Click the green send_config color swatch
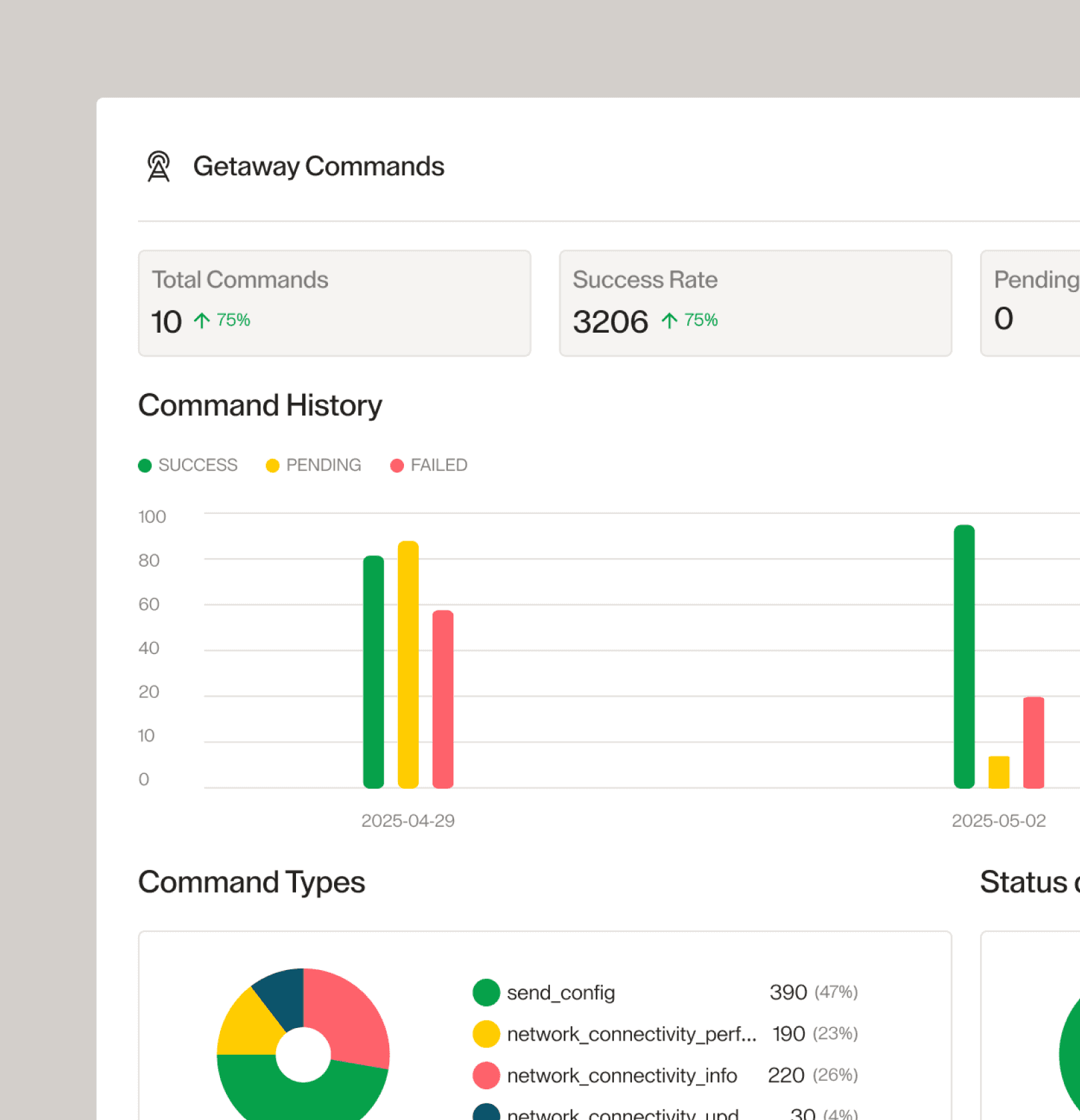Screen dimensions: 1080x1120 [x=486, y=993]
